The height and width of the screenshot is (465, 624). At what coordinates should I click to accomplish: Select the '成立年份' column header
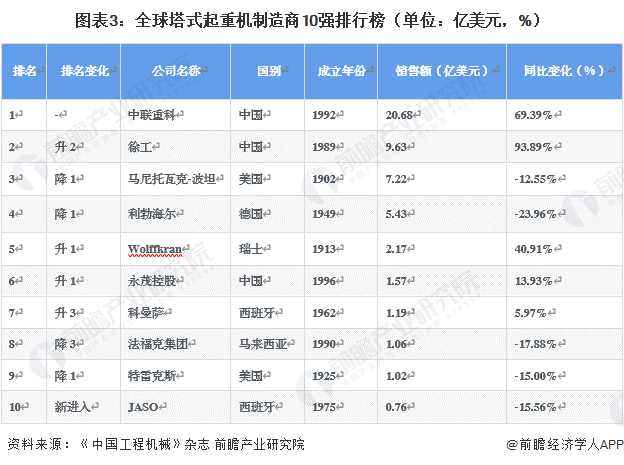[x=341, y=71]
